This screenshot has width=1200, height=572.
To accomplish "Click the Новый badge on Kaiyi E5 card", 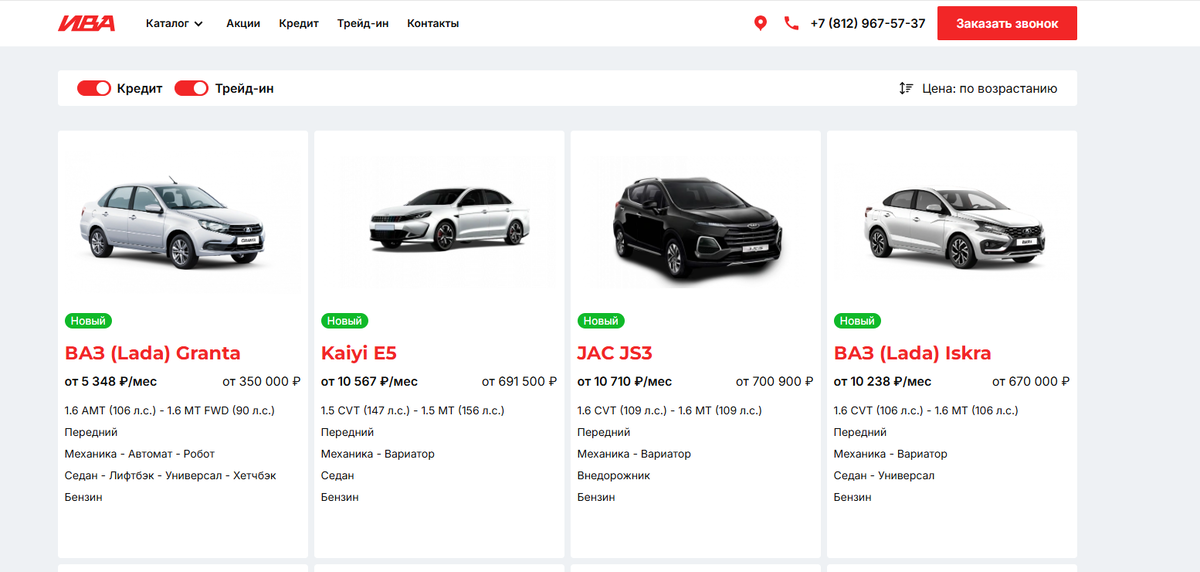I will click(x=344, y=321).
